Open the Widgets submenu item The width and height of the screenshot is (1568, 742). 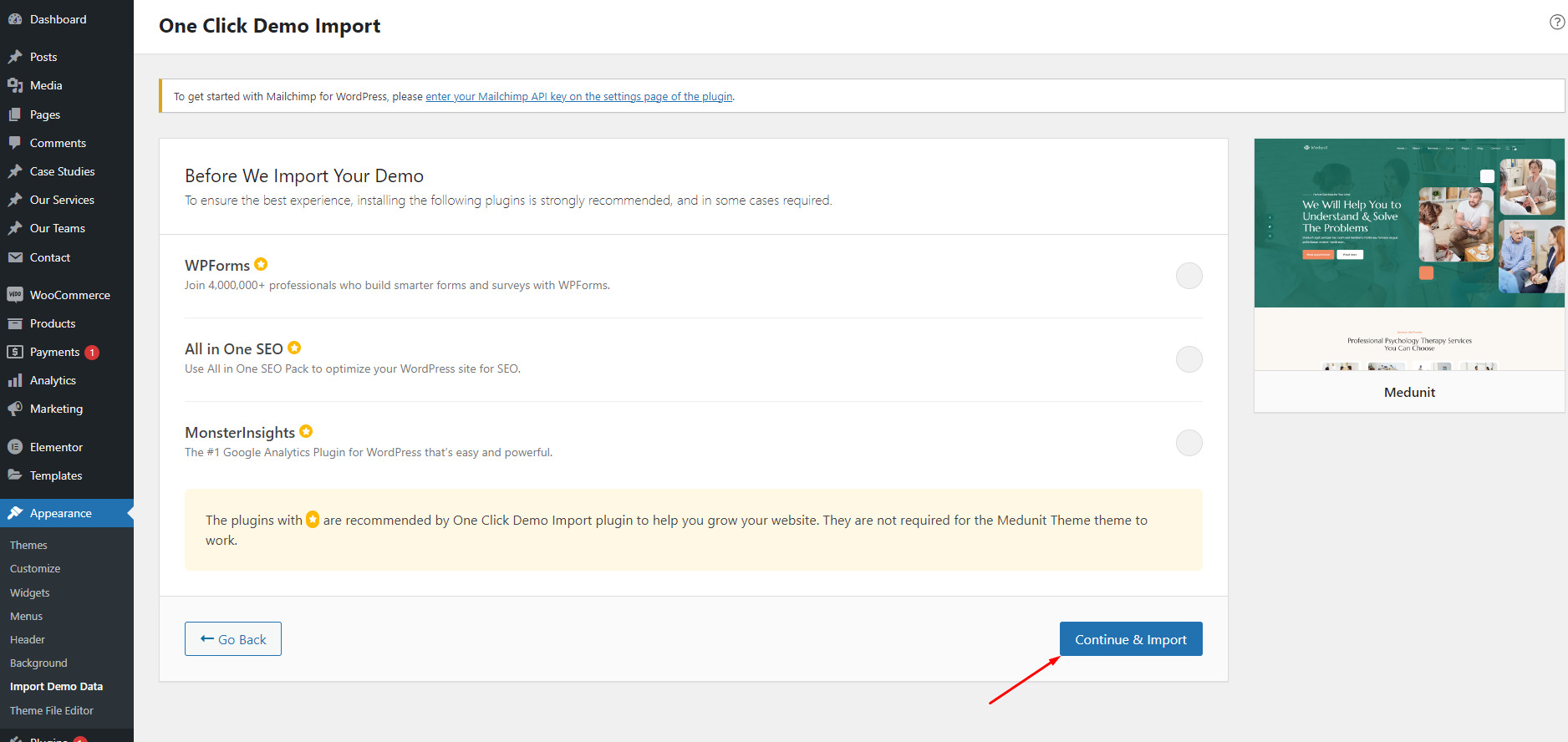coord(30,592)
